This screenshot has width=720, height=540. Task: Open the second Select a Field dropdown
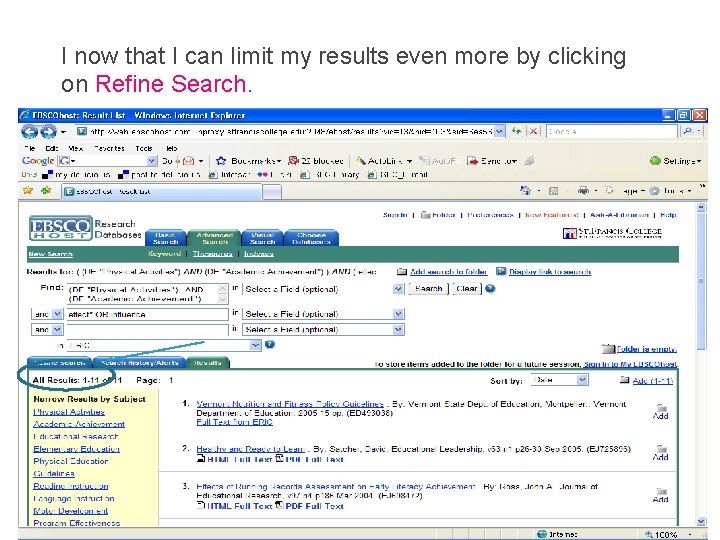(398, 314)
